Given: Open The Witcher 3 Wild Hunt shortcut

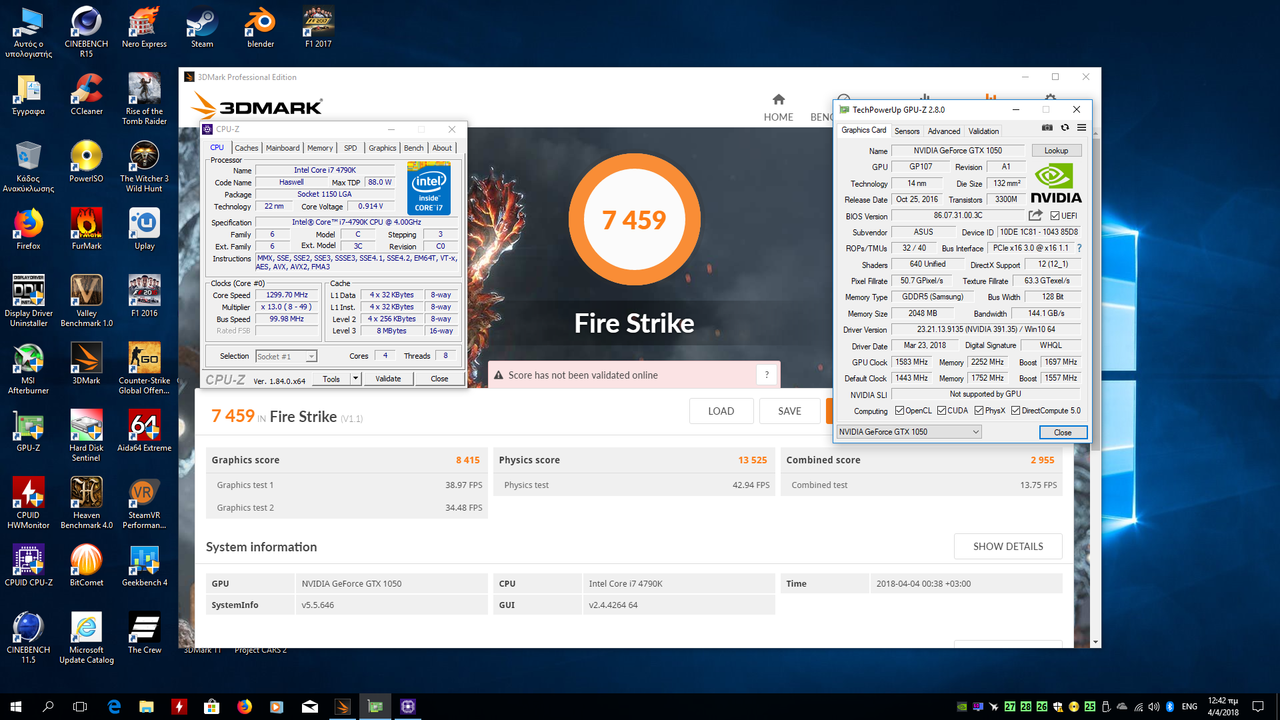Looking at the screenshot, I should click(144, 166).
